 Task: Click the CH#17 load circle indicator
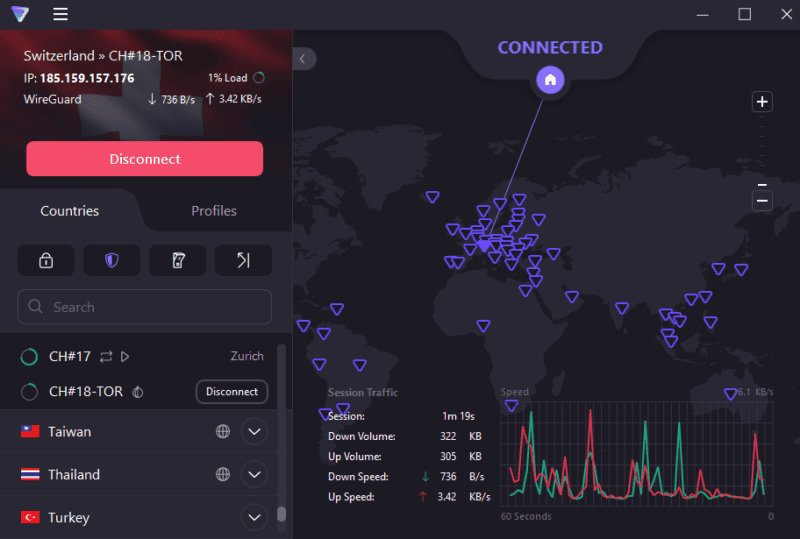tap(29, 356)
